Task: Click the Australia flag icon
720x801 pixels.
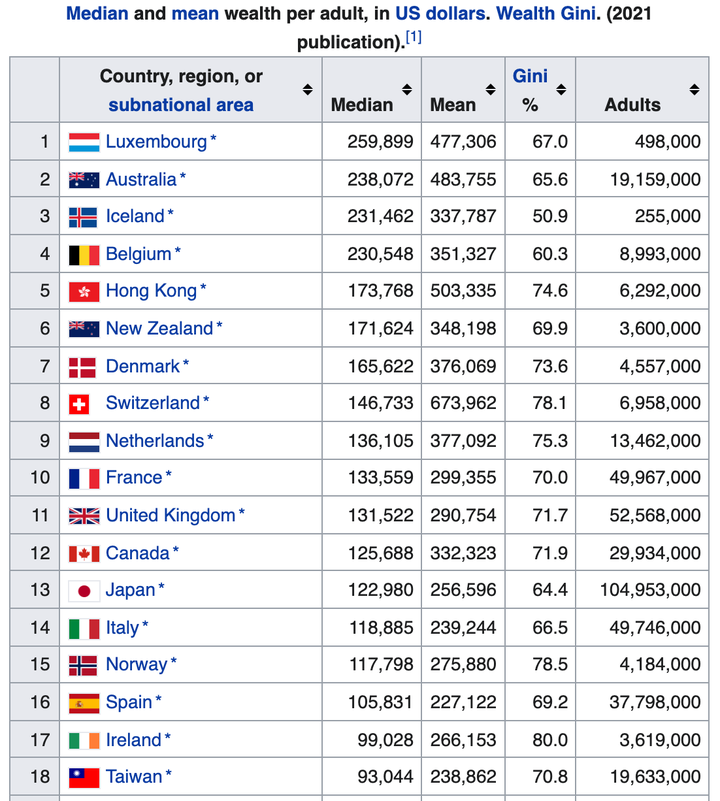Action: pos(84,180)
